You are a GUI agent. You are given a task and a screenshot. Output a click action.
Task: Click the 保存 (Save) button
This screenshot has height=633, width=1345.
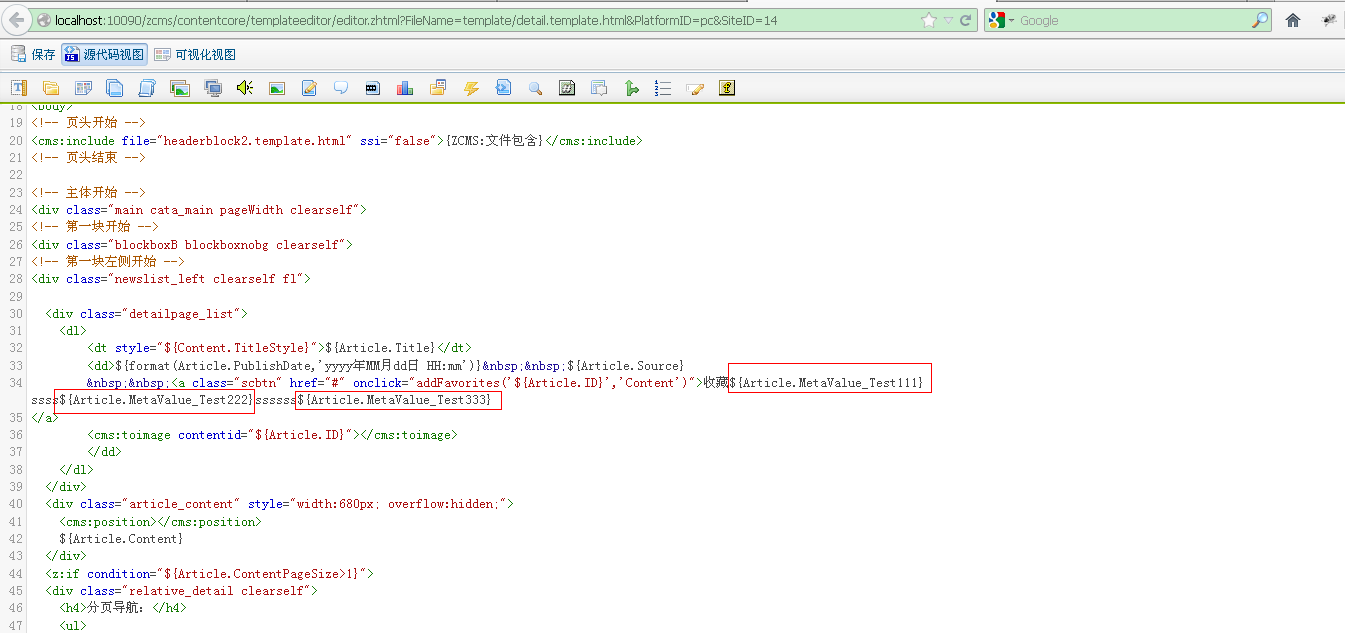tap(33, 55)
